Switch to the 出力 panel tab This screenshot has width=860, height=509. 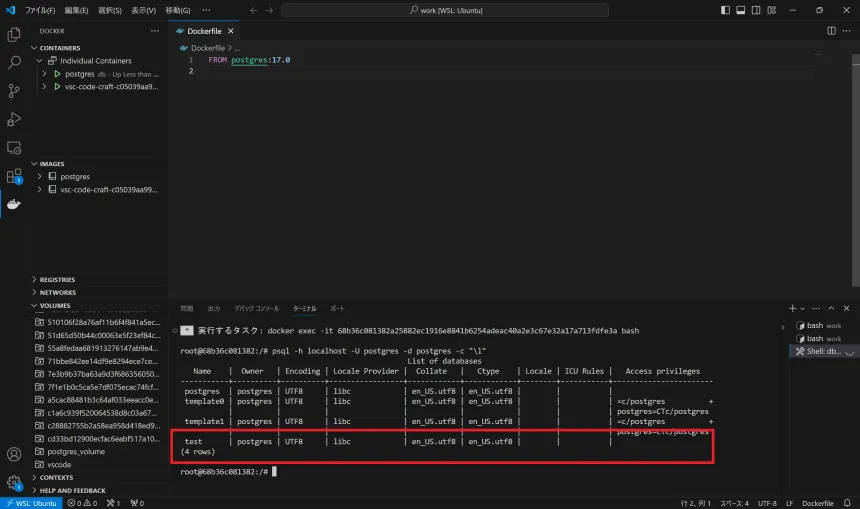(x=214, y=309)
